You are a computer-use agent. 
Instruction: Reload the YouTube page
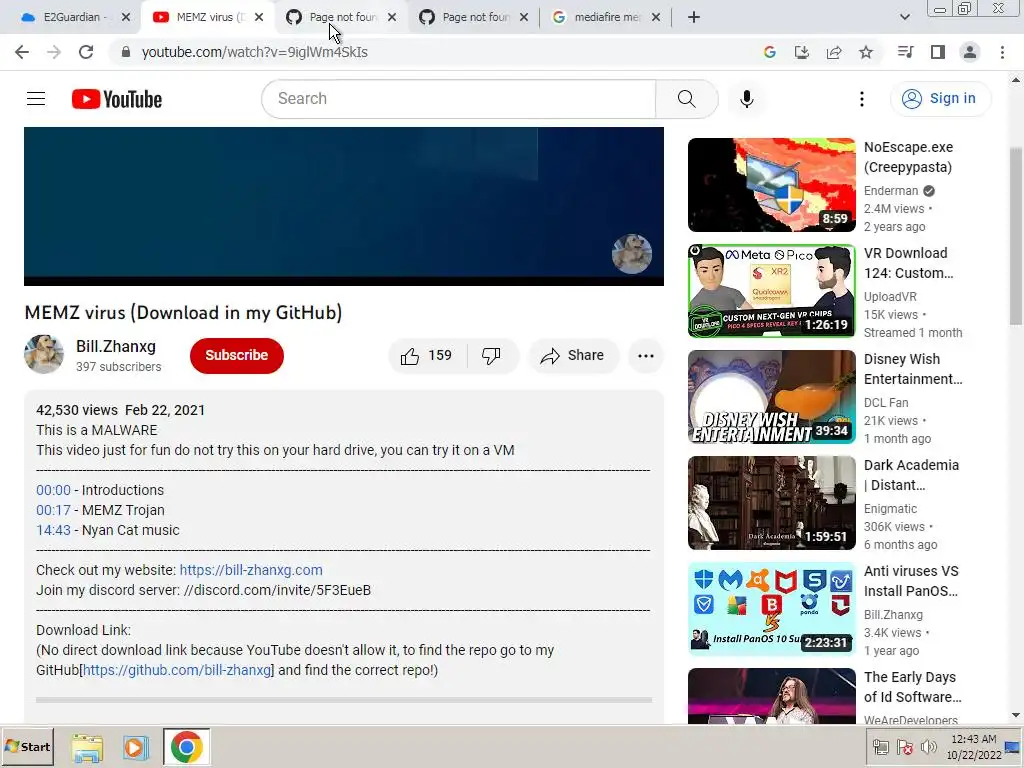86,52
